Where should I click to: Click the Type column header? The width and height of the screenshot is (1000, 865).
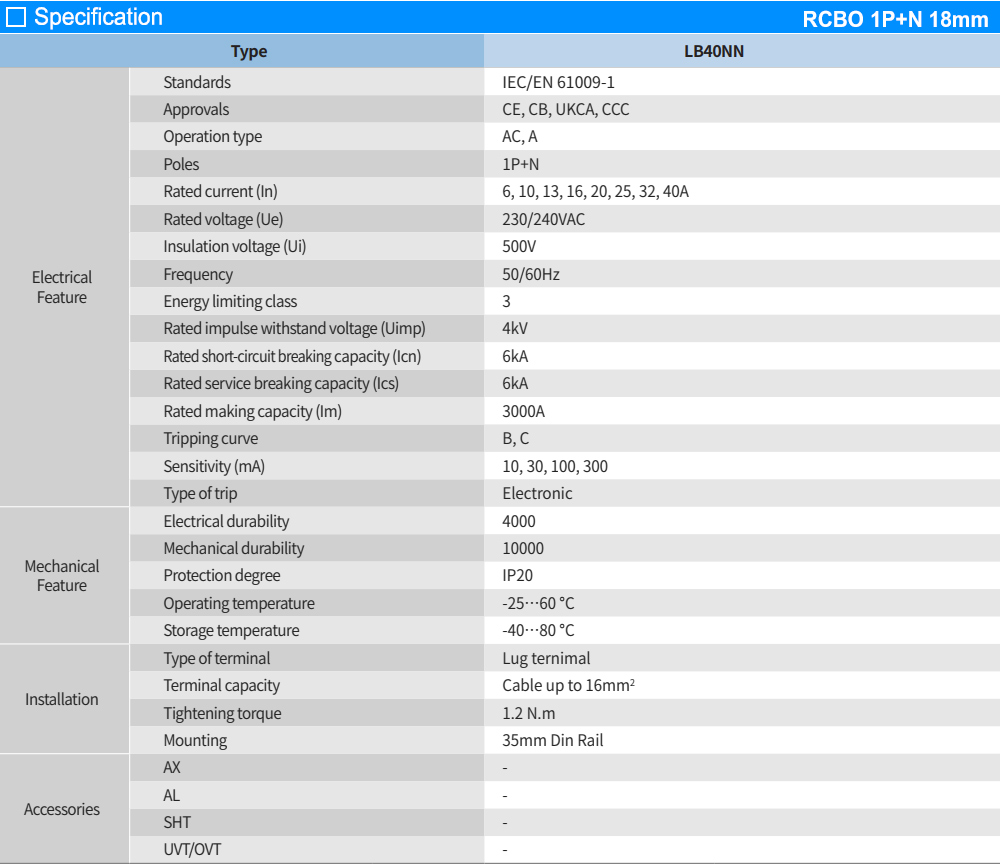[249, 52]
